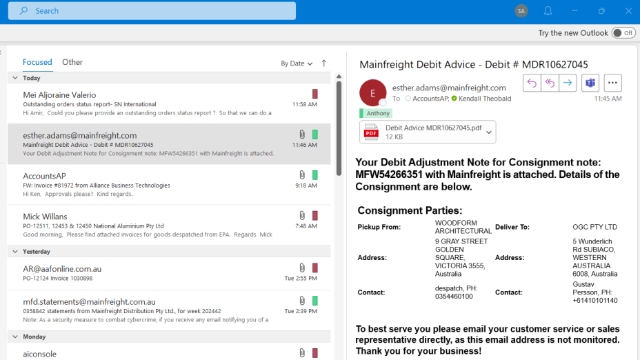Click the red category tag on aiconsole email
The height and width of the screenshot is (360, 640).
pyautogui.click(x=315, y=353)
